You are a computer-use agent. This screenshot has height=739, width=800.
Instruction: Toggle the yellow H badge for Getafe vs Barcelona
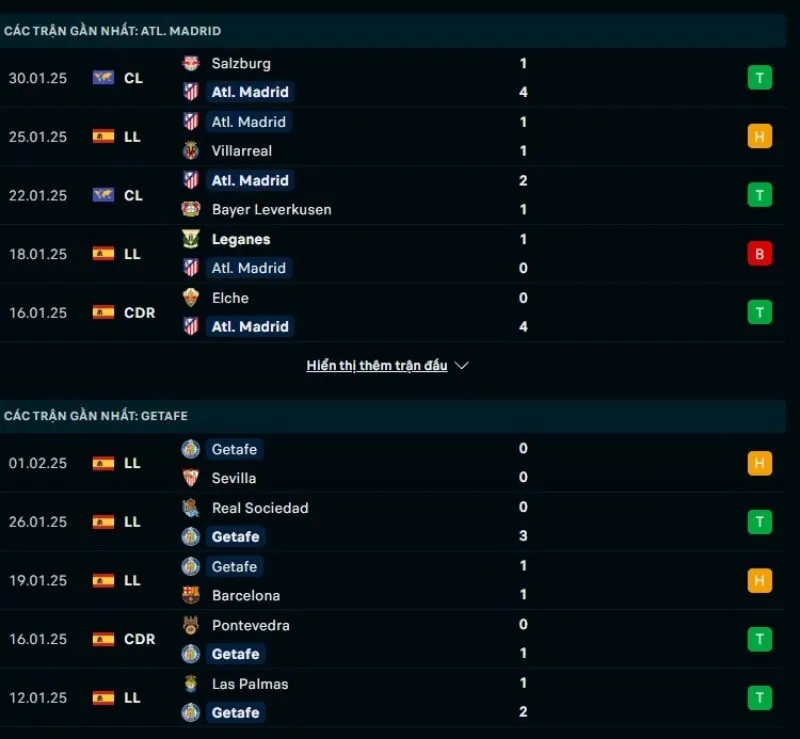[x=759, y=580]
